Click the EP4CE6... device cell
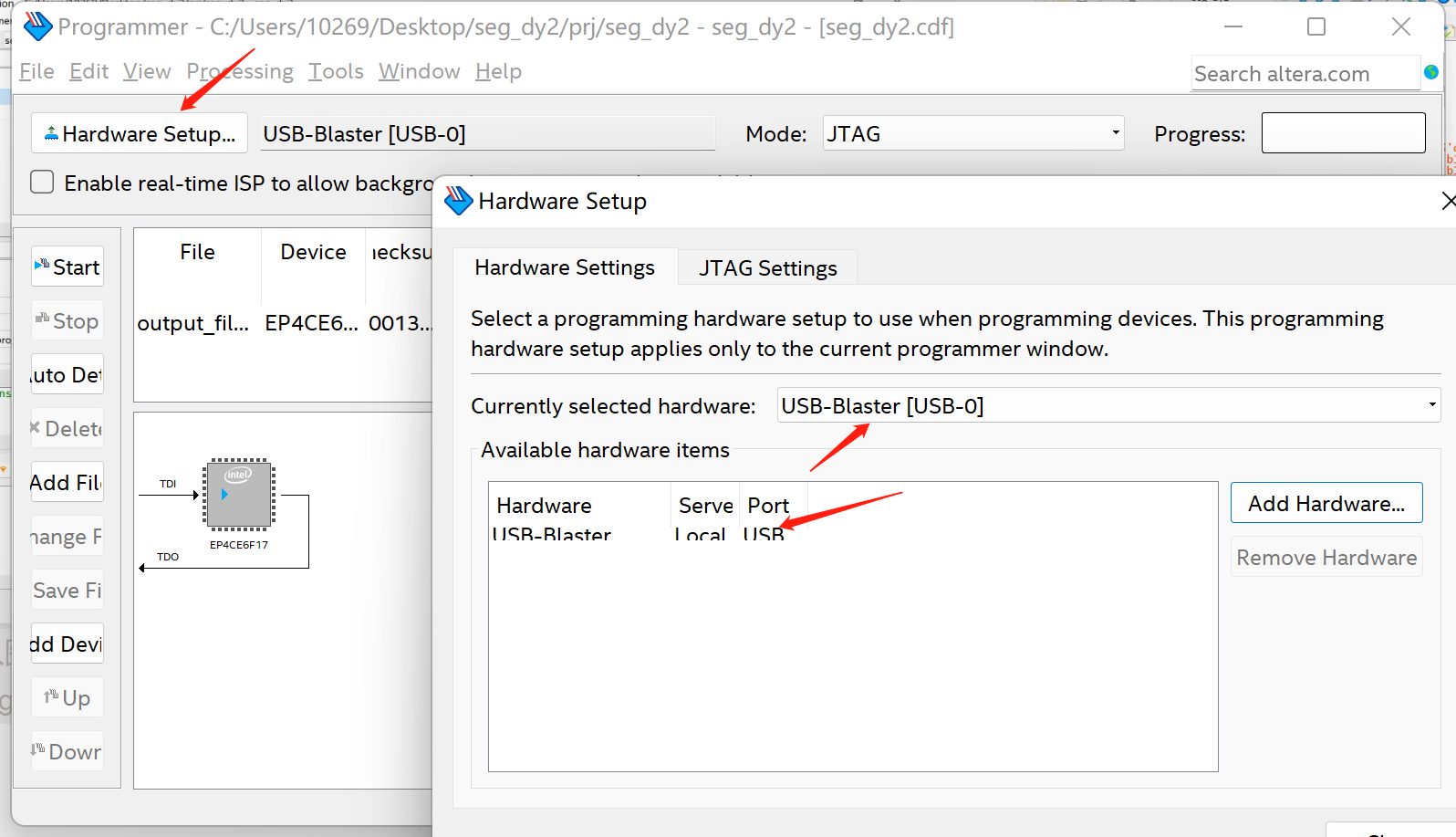The height and width of the screenshot is (837, 1456). [x=312, y=323]
